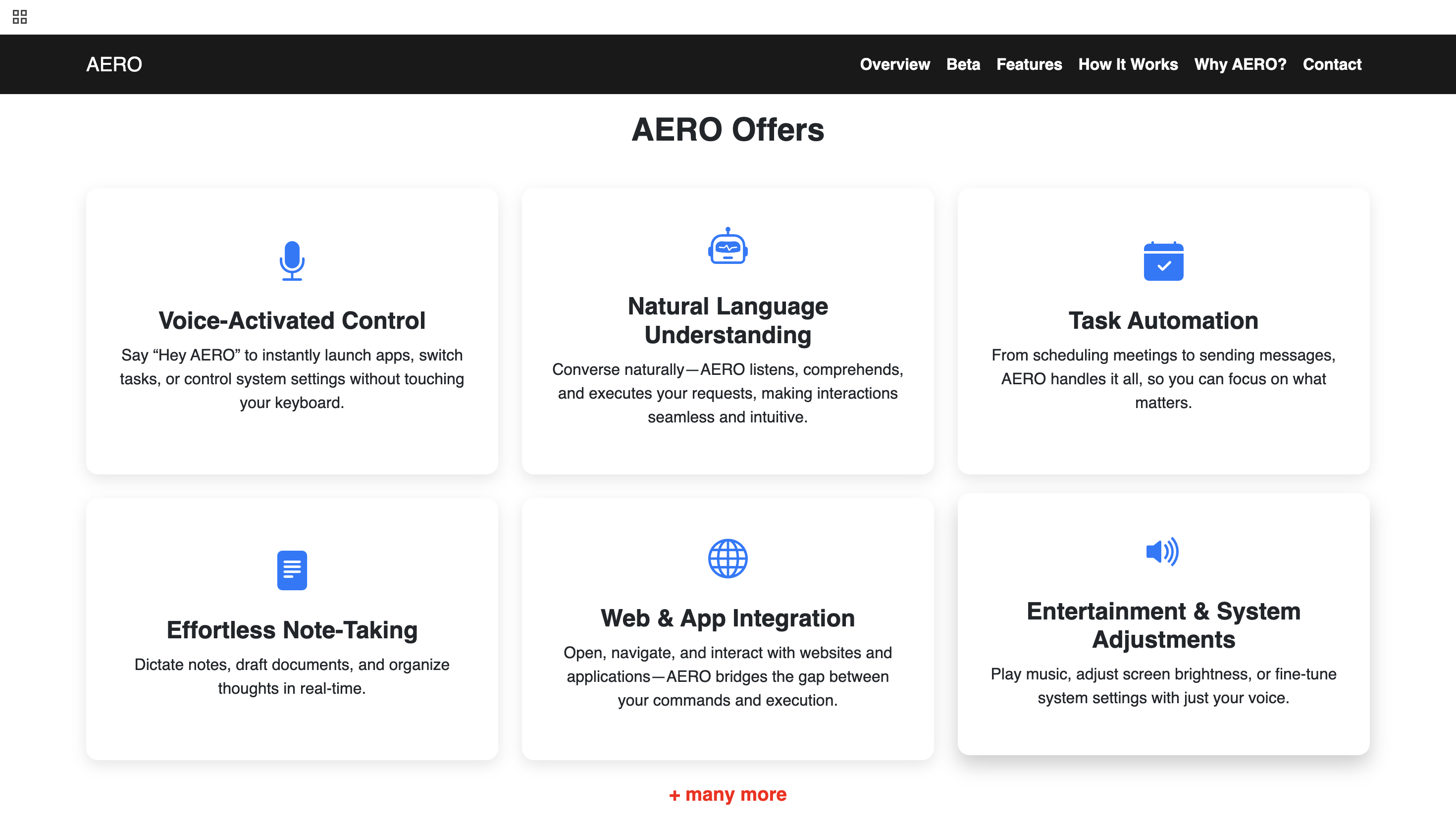Open the Overview nav link

pyautogui.click(x=894, y=64)
